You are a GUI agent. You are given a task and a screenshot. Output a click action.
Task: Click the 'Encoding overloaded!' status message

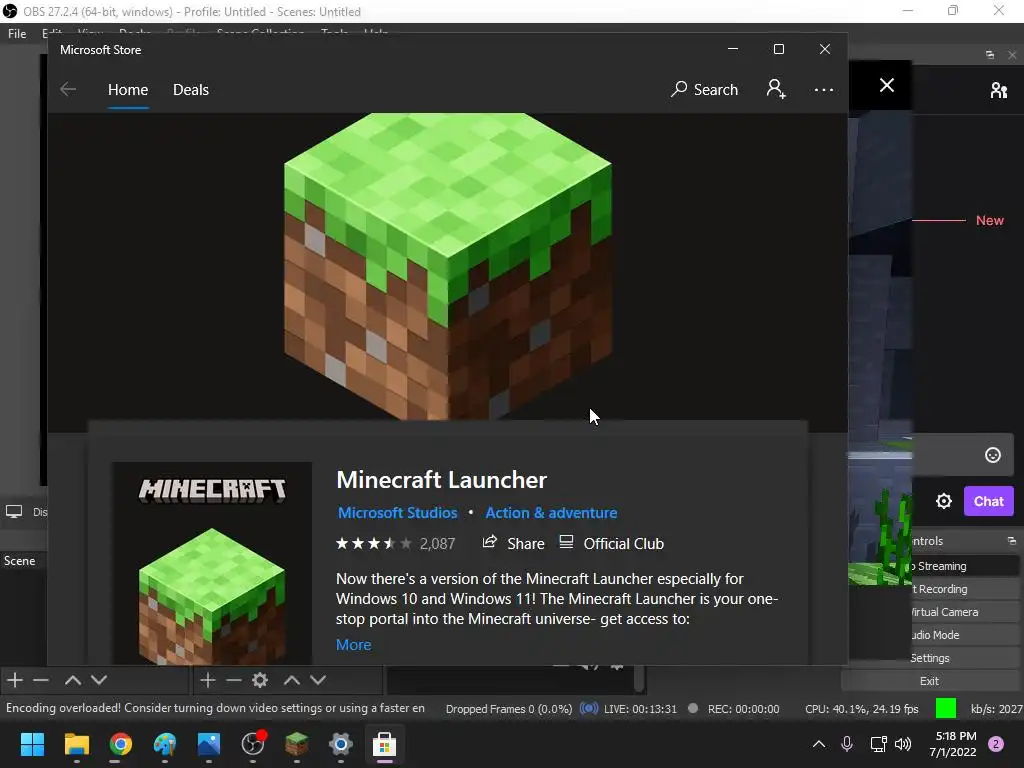[215, 708]
